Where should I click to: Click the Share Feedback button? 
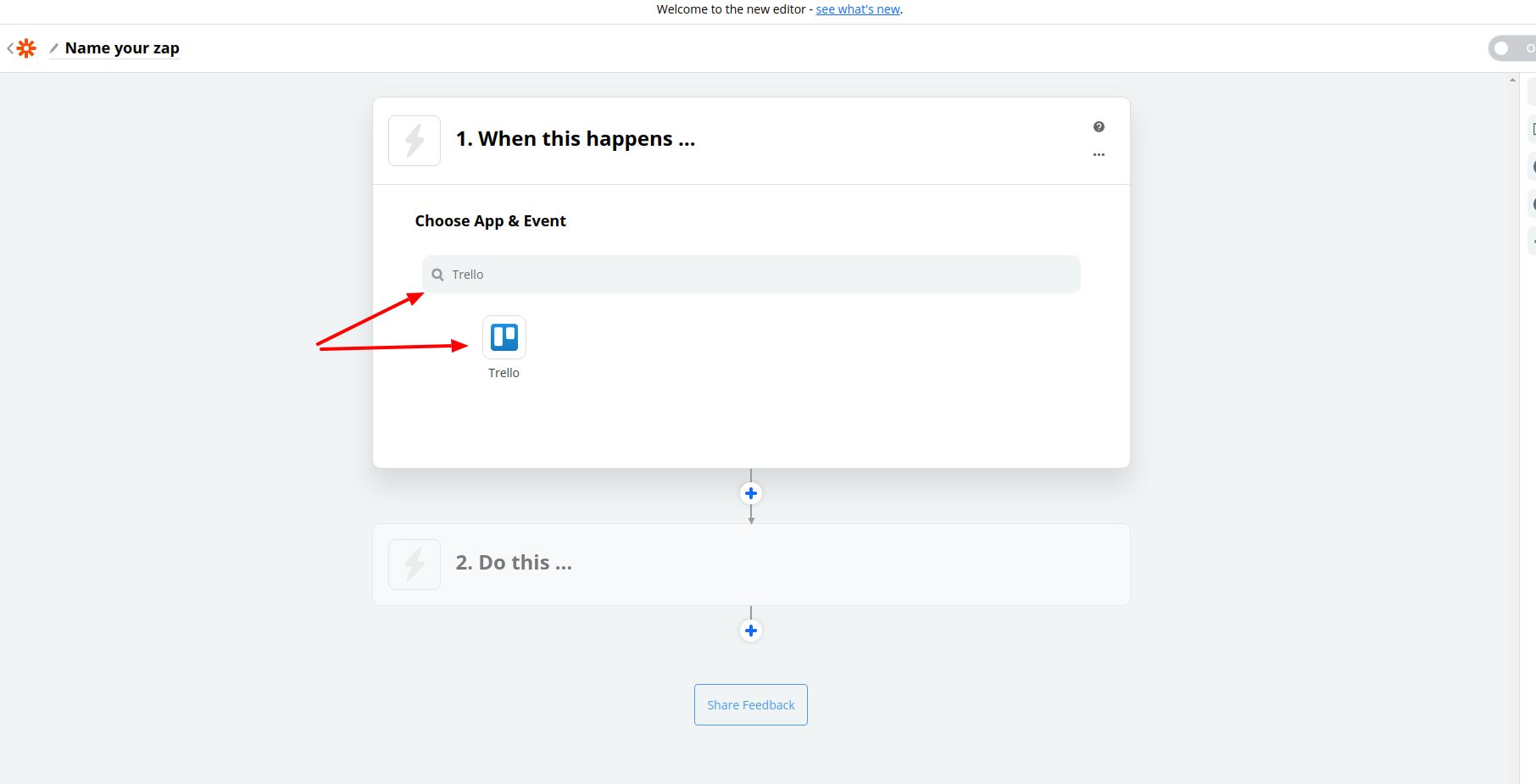(x=751, y=705)
